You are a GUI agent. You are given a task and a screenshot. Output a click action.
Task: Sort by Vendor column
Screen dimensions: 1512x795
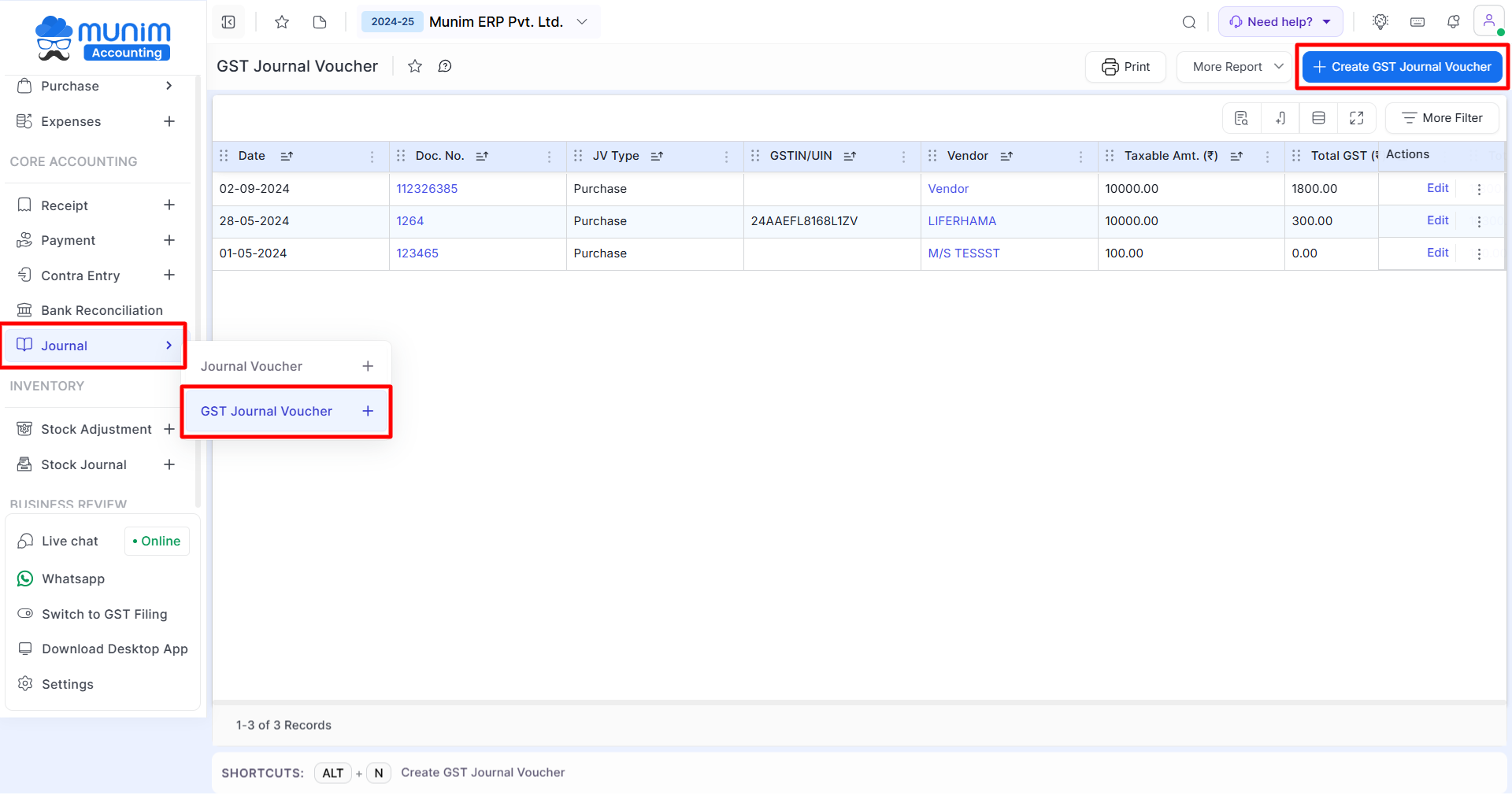1006,156
